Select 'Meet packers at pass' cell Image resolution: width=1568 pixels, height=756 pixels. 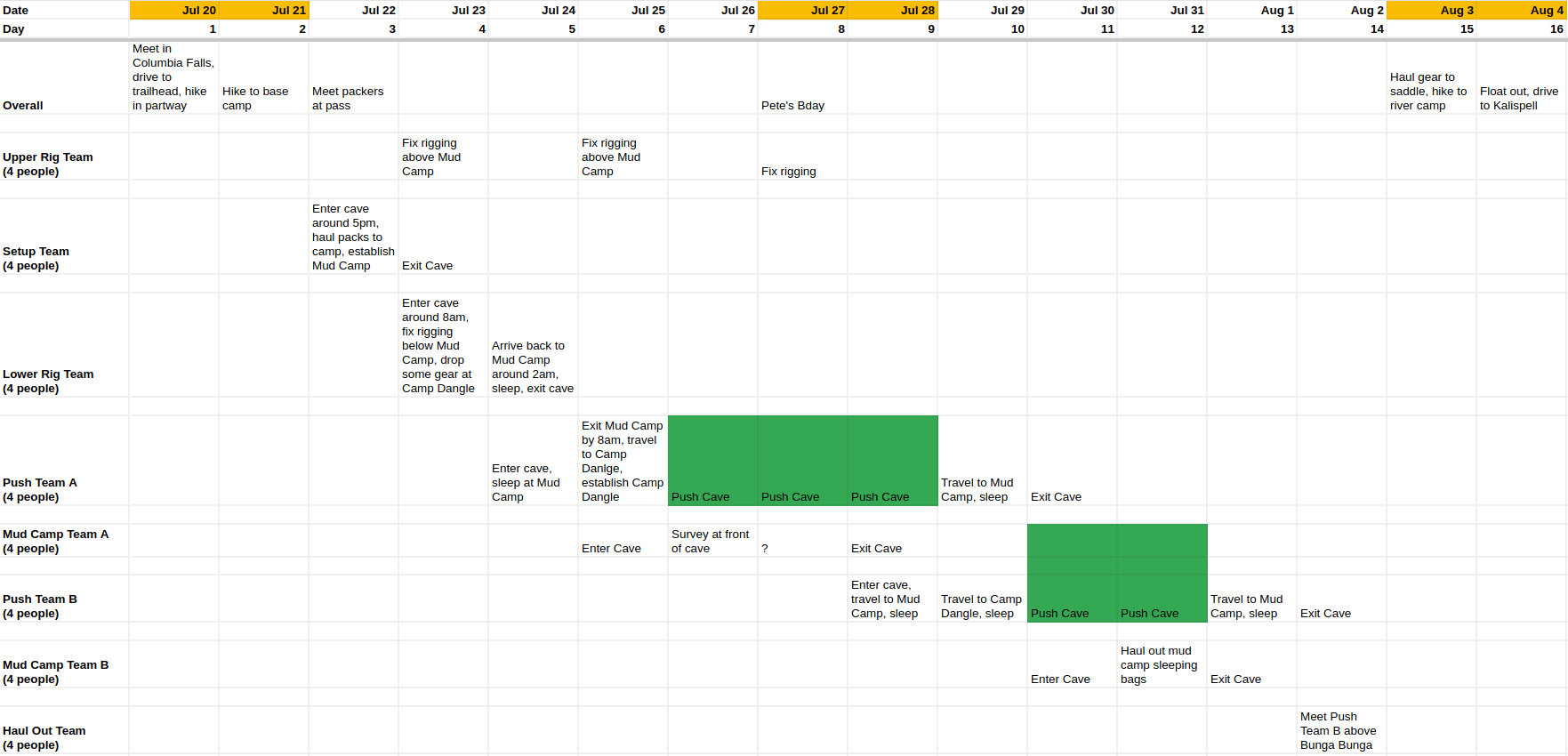pos(354,77)
